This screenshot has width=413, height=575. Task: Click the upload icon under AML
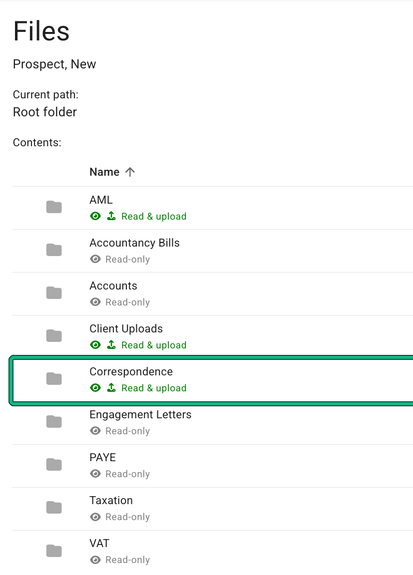pos(111,216)
